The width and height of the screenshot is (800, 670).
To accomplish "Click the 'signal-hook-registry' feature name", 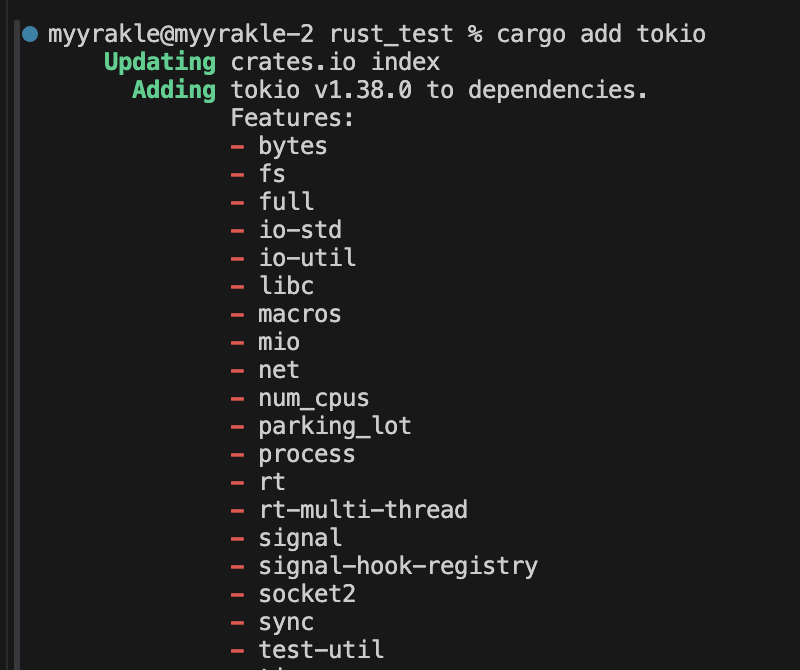I will (x=398, y=566).
